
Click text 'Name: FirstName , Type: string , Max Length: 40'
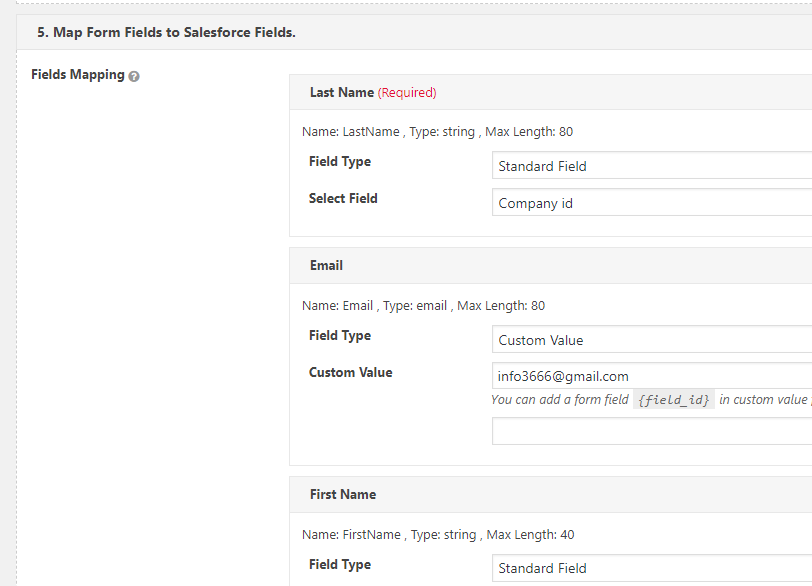(x=438, y=534)
